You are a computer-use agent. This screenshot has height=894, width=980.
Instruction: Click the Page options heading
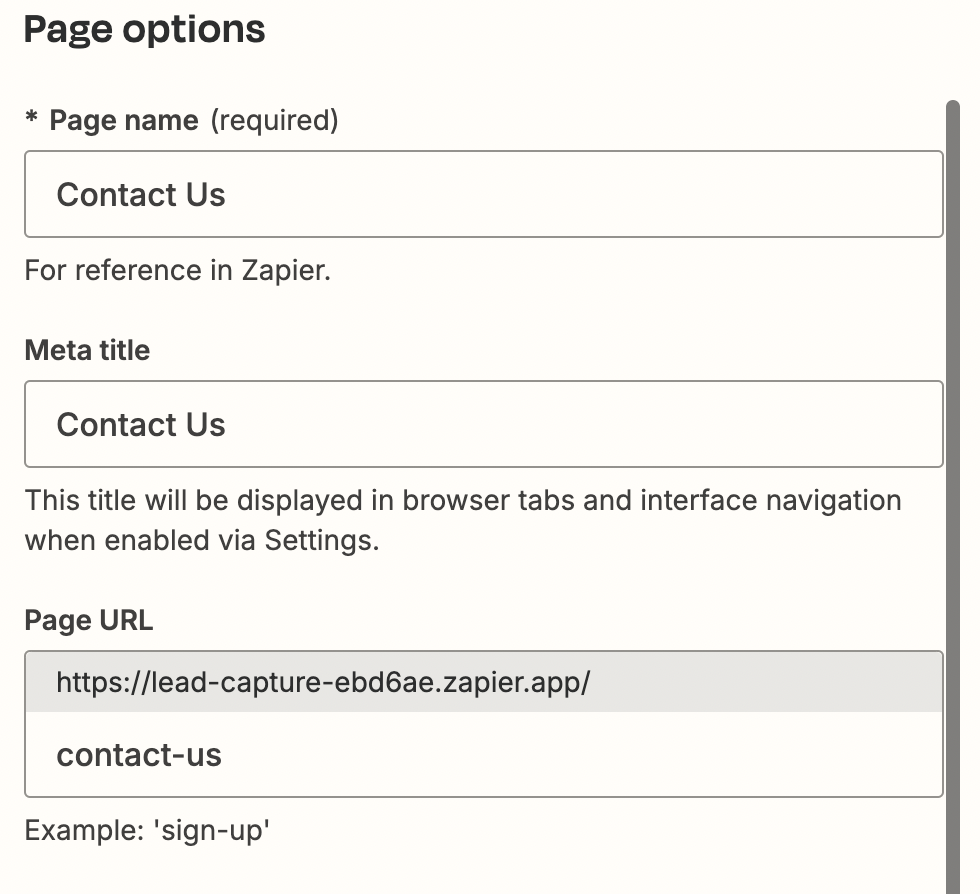coord(144,30)
